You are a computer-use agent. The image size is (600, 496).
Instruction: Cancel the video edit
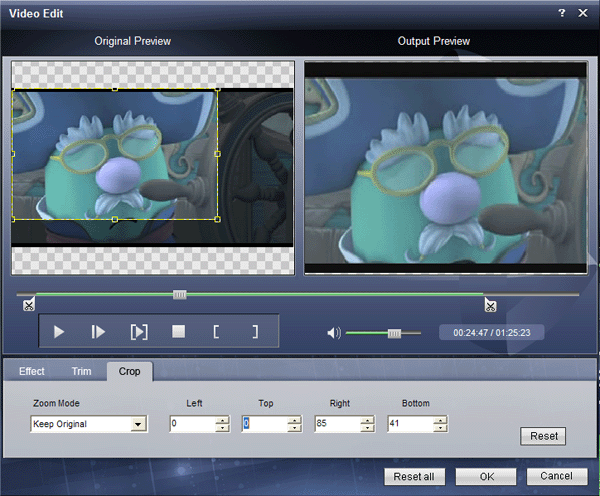tap(557, 476)
